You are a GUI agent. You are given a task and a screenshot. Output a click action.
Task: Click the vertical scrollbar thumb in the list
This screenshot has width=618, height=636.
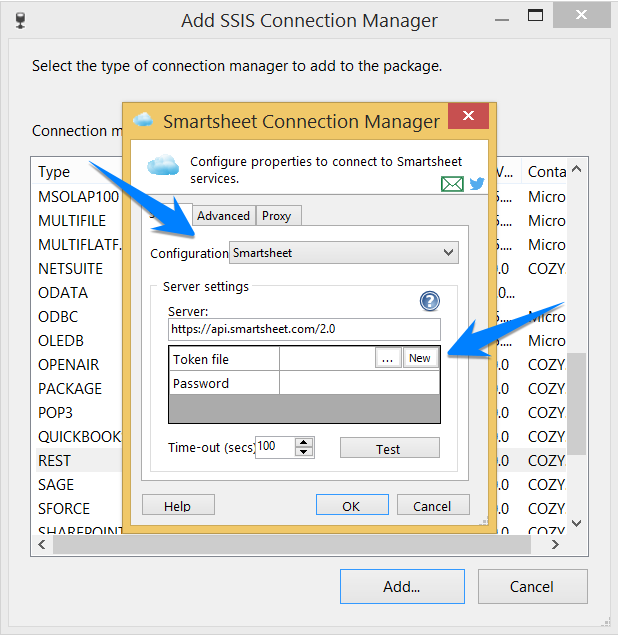click(x=576, y=404)
